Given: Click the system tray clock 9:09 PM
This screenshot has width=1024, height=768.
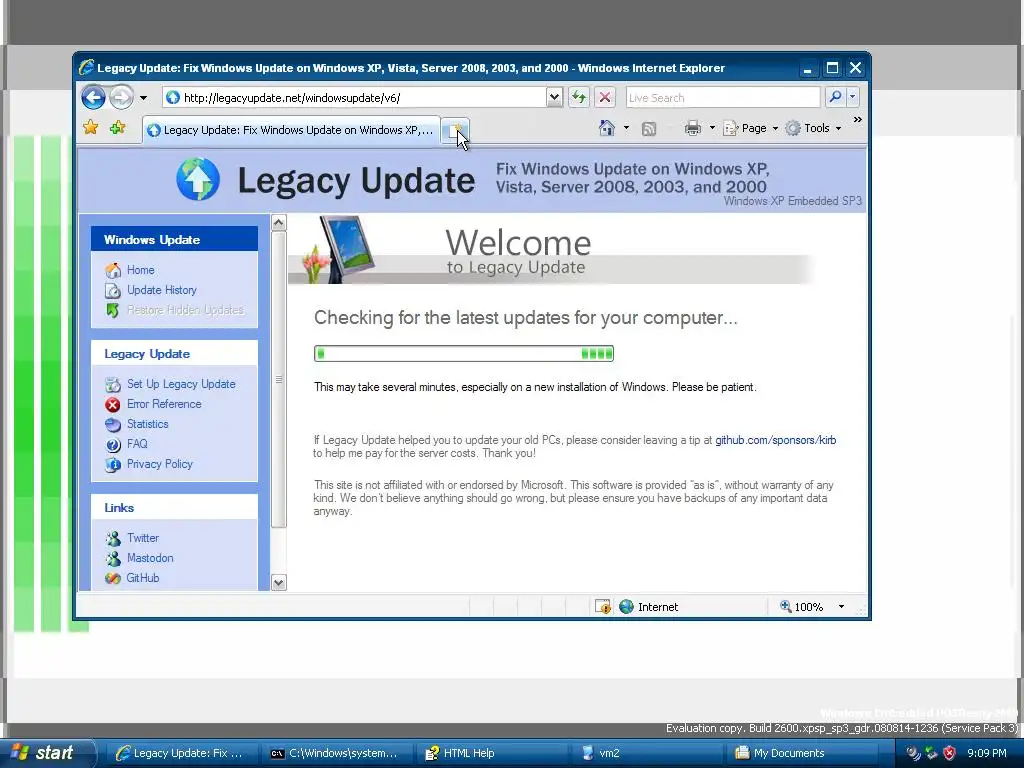Looking at the screenshot, I should [x=986, y=753].
